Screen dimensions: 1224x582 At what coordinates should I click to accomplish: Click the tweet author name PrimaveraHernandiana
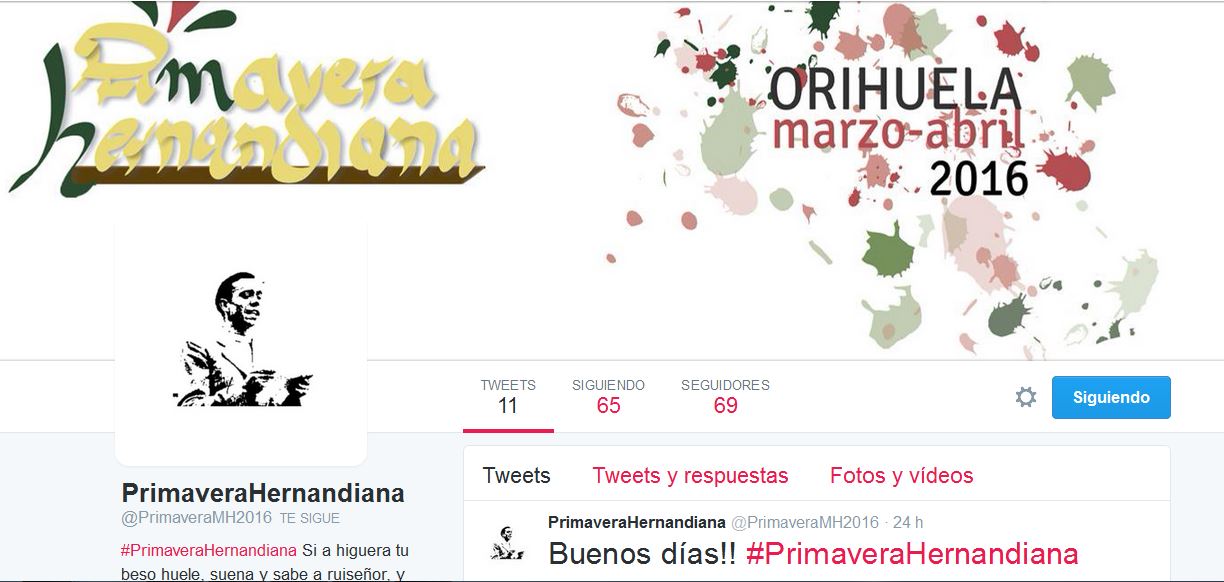637,522
